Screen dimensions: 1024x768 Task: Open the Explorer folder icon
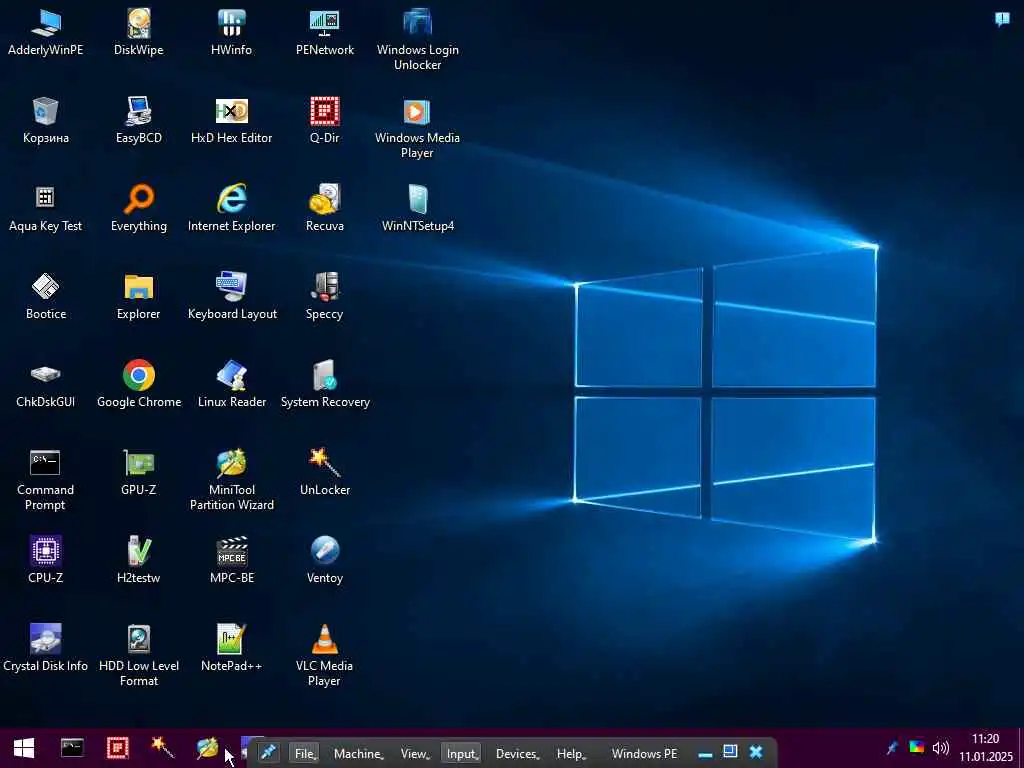[x=138, y=297]
